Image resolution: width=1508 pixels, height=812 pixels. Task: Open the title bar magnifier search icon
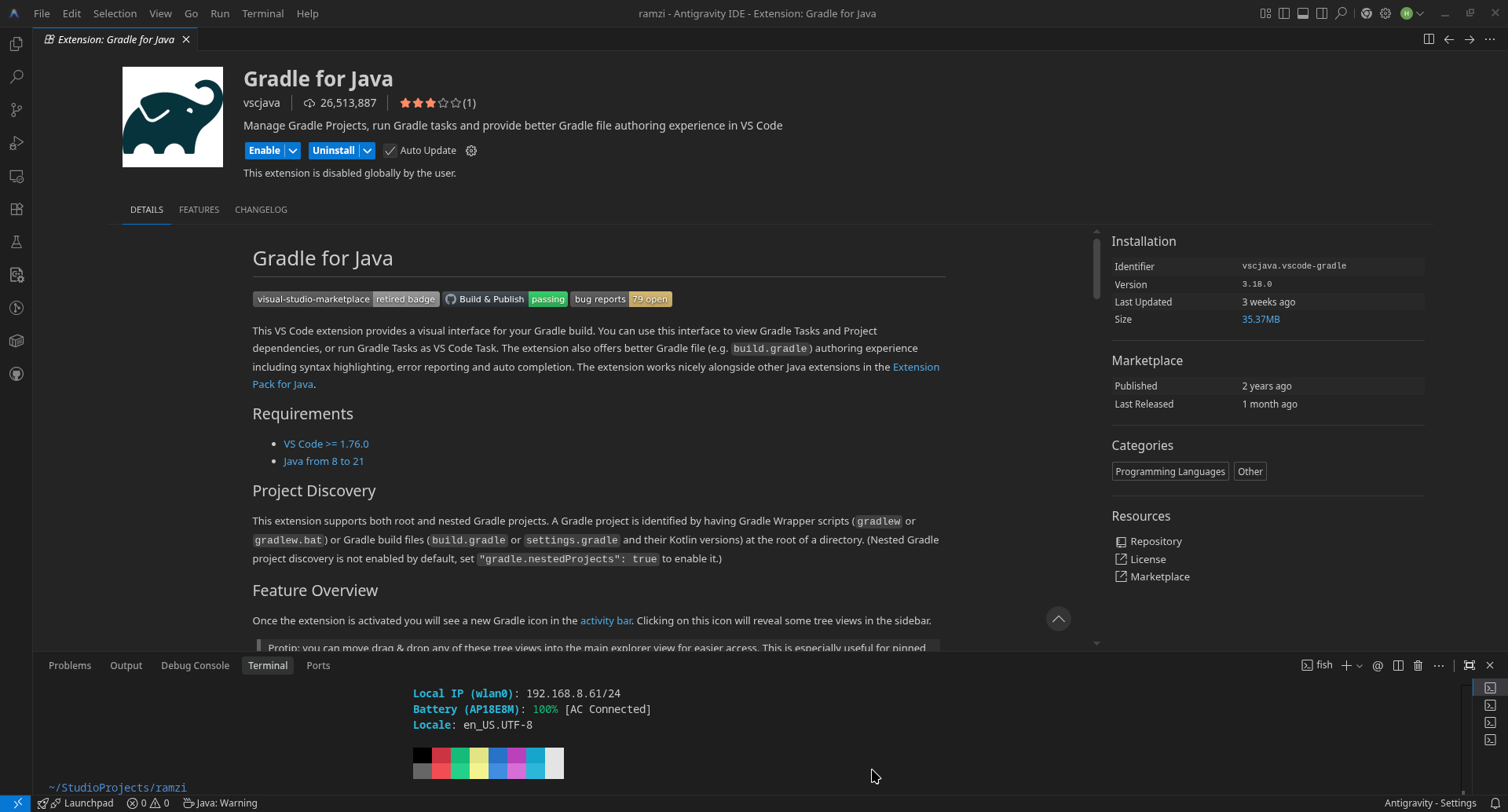1341,13
